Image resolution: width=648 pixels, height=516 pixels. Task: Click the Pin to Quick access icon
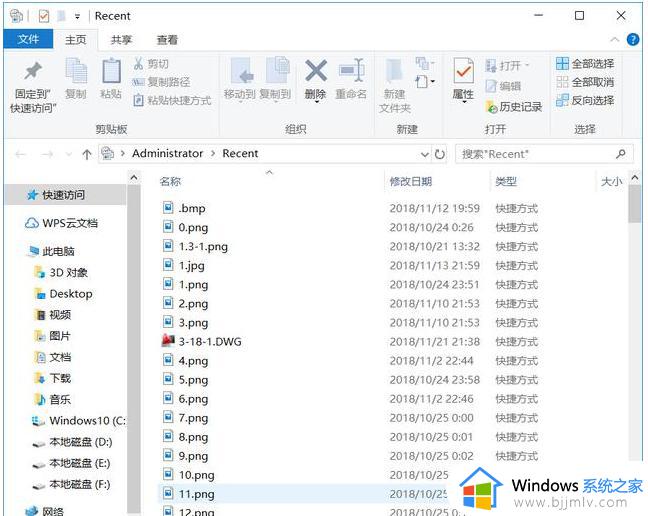(x=33, y=71)
